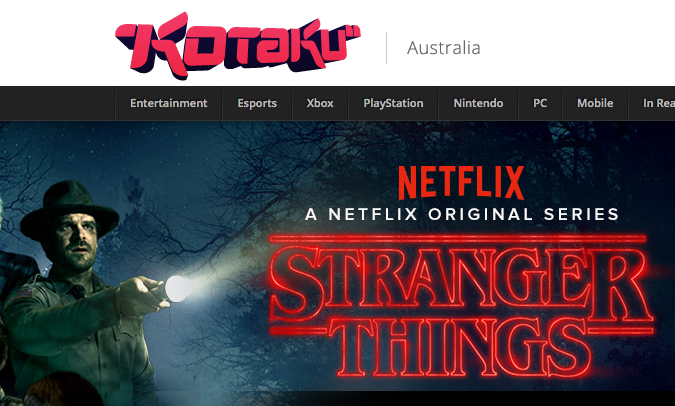Go to the Esports section
This screenshot has height=406, width=675.
click(x=257, y=103)
